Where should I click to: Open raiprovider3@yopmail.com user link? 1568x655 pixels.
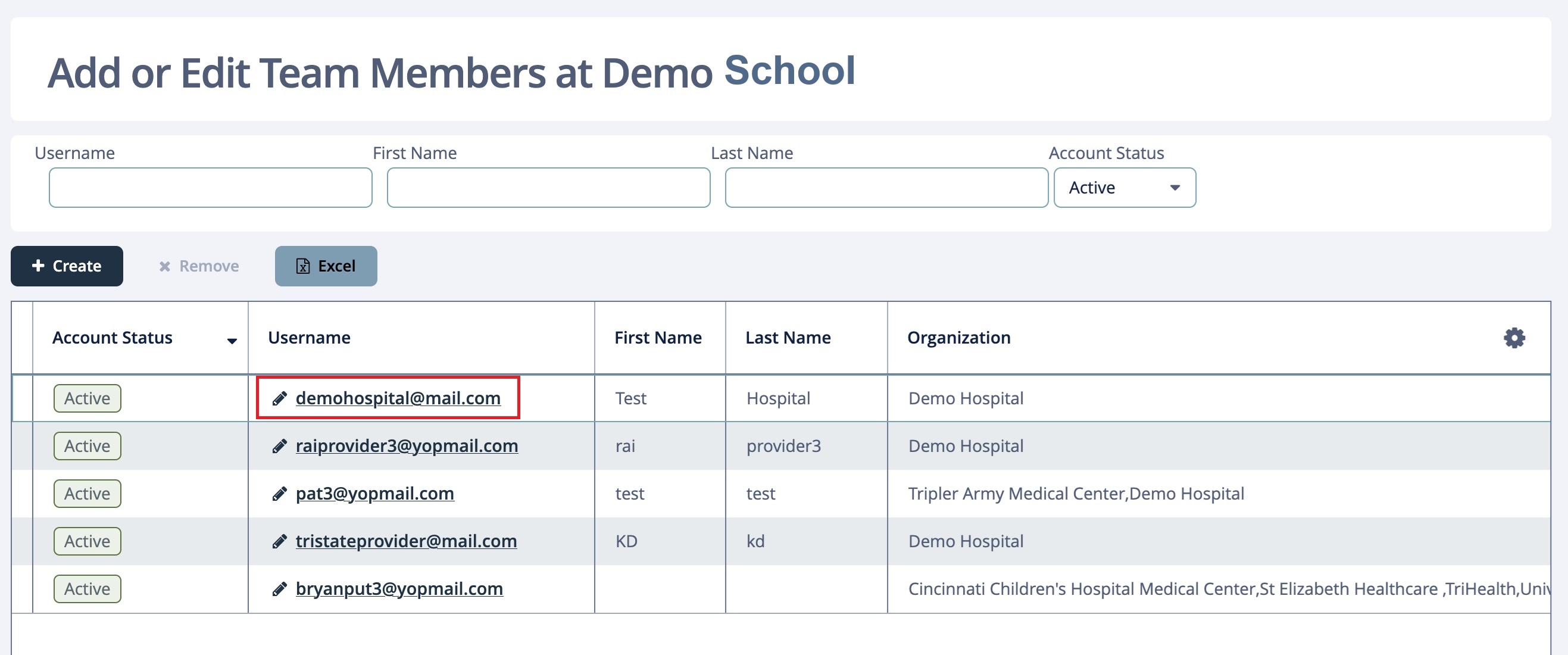407,445
